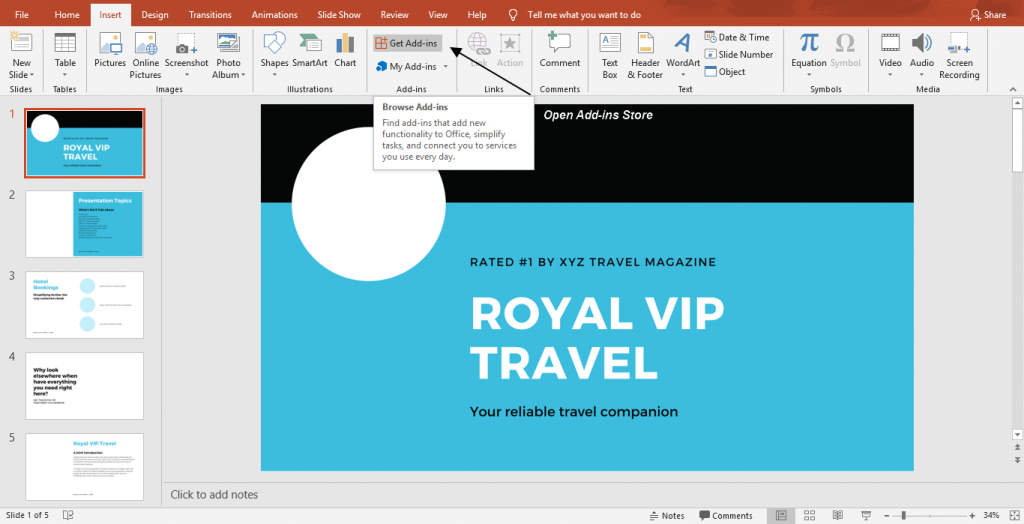This screenshot has height=524, width=1024.
Task: Click the Share button
Action: pyautogui.click(x=987, y=14)
